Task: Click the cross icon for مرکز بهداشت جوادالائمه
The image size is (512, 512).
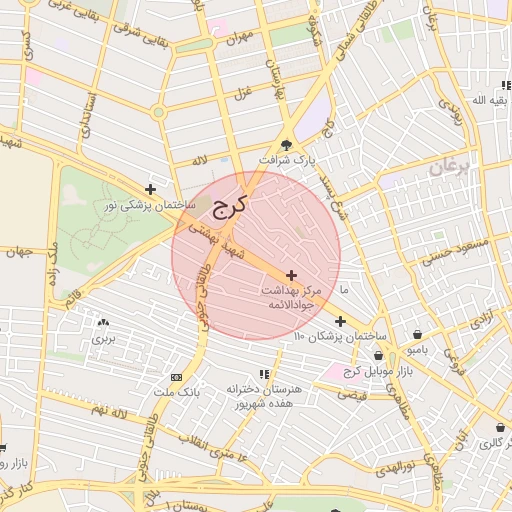Action: coord(291,275)
